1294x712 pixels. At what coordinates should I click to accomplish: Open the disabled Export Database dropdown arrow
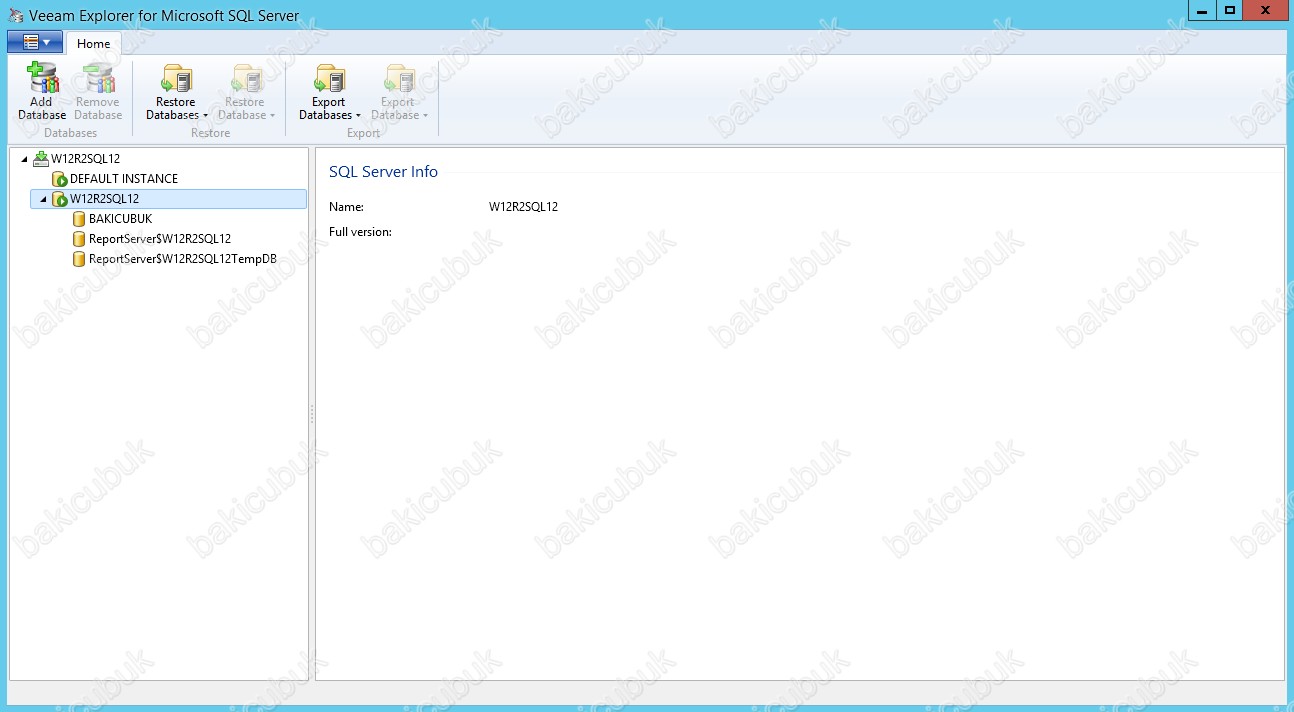click(x=425, y=116)
